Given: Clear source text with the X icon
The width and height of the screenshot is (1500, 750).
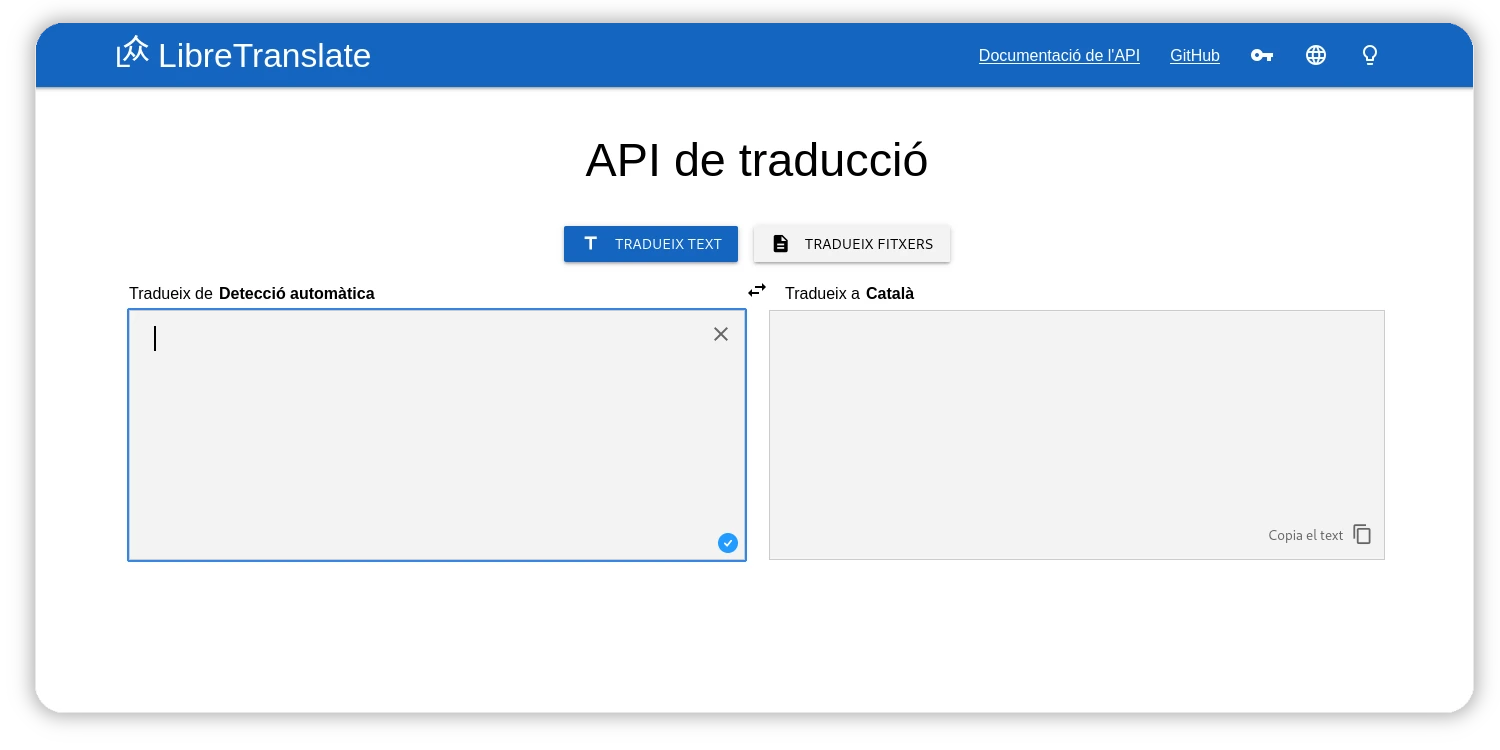Looking at the screenshot, I should pyautogui.click(x=721, y=334).
